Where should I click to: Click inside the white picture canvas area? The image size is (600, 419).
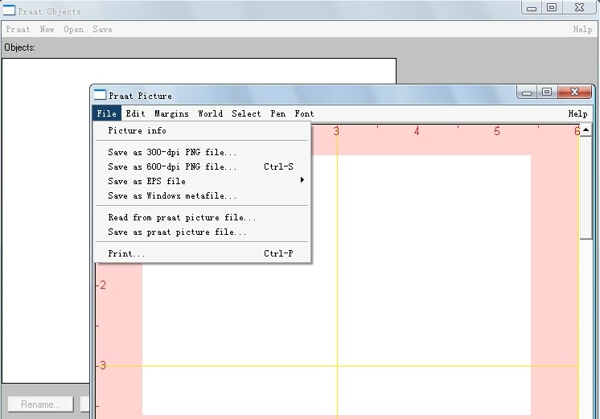pyautogui.click(x=420, y=290)
